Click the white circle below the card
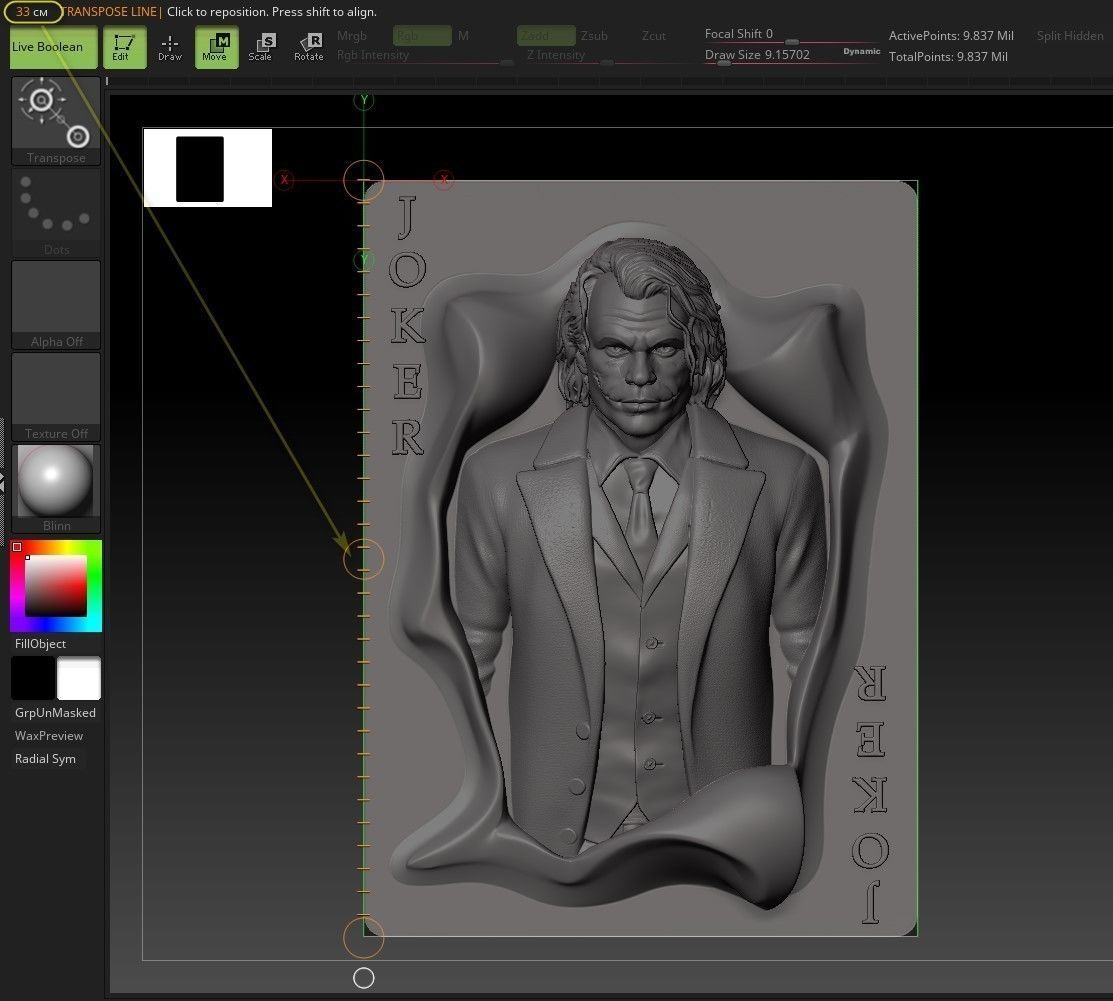The height and width of the screenshot is (1001, 1113). [x=363, y=978]
